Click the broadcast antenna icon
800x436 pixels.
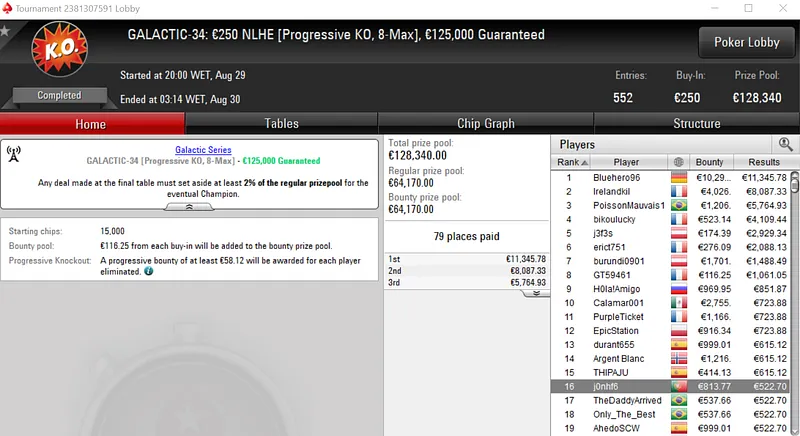(14, 155)
